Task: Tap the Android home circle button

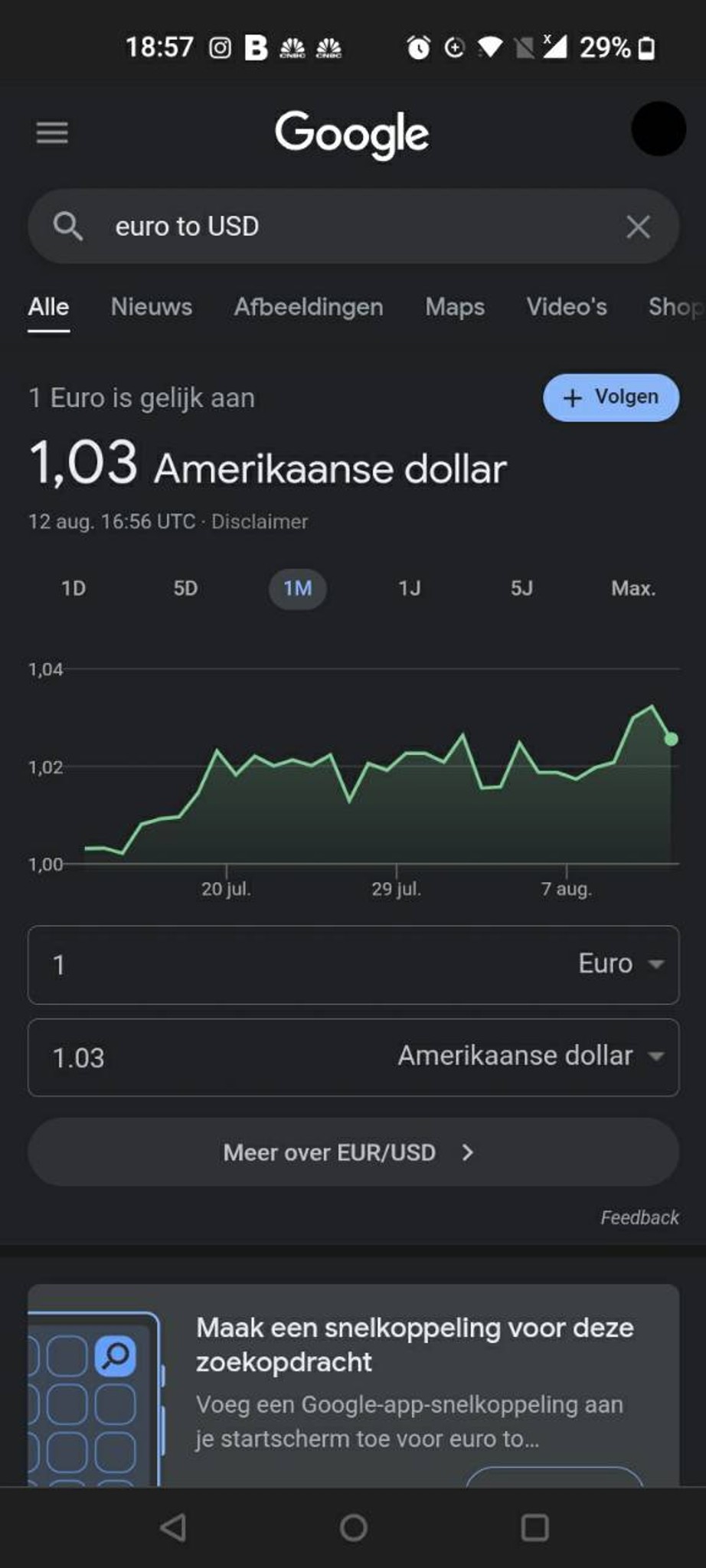Action: point(353,1528)
